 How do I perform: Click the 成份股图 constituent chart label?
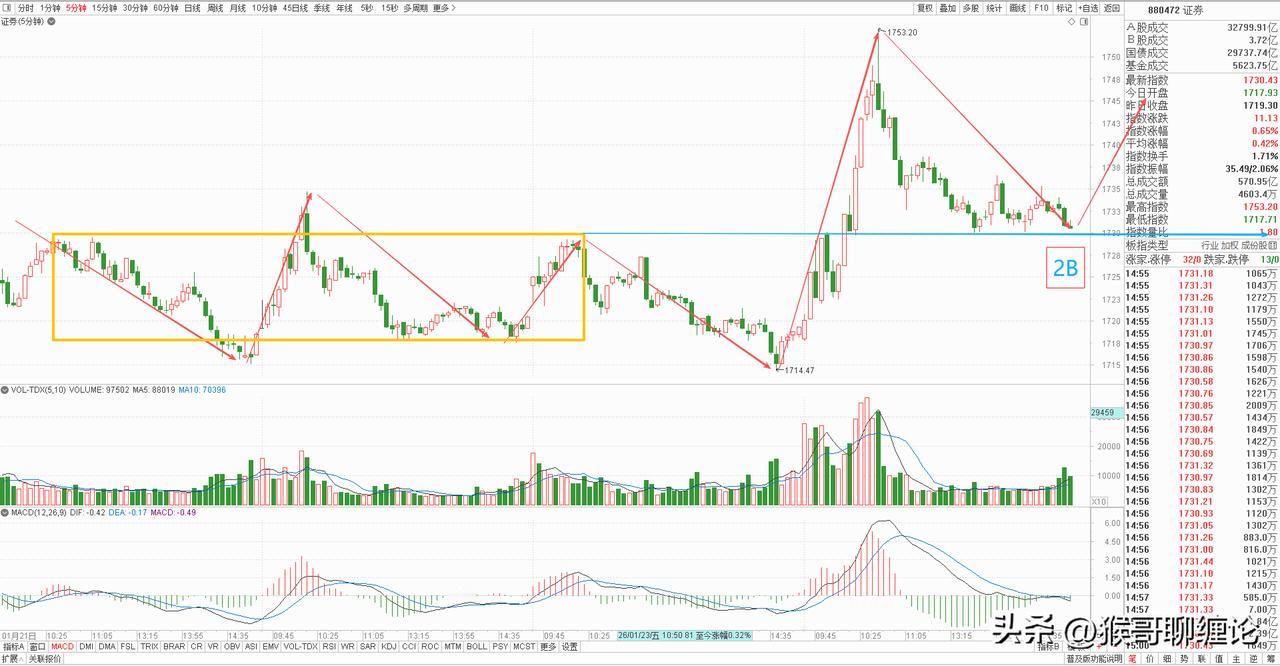tap(1260, 245)
